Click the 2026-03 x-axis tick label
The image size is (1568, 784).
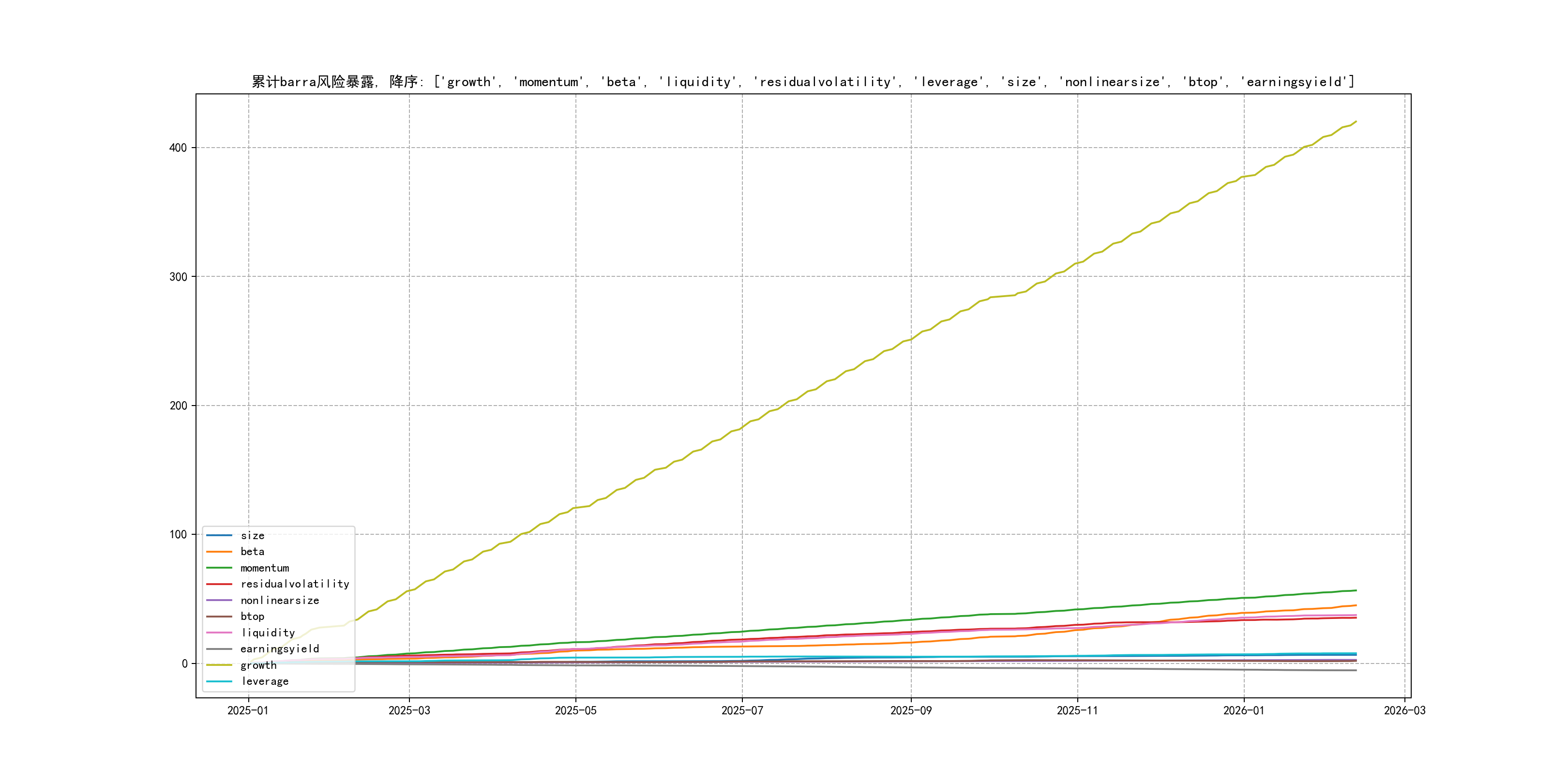1404,710
